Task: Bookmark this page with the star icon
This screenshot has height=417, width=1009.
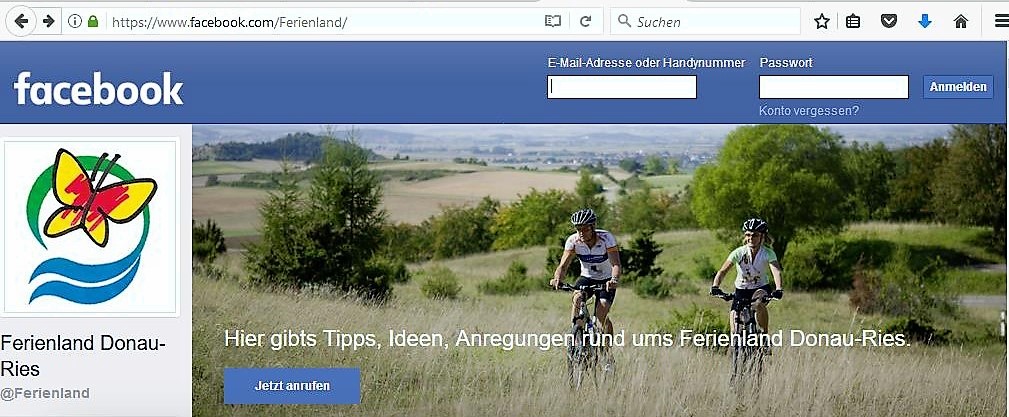Action: 821,21
